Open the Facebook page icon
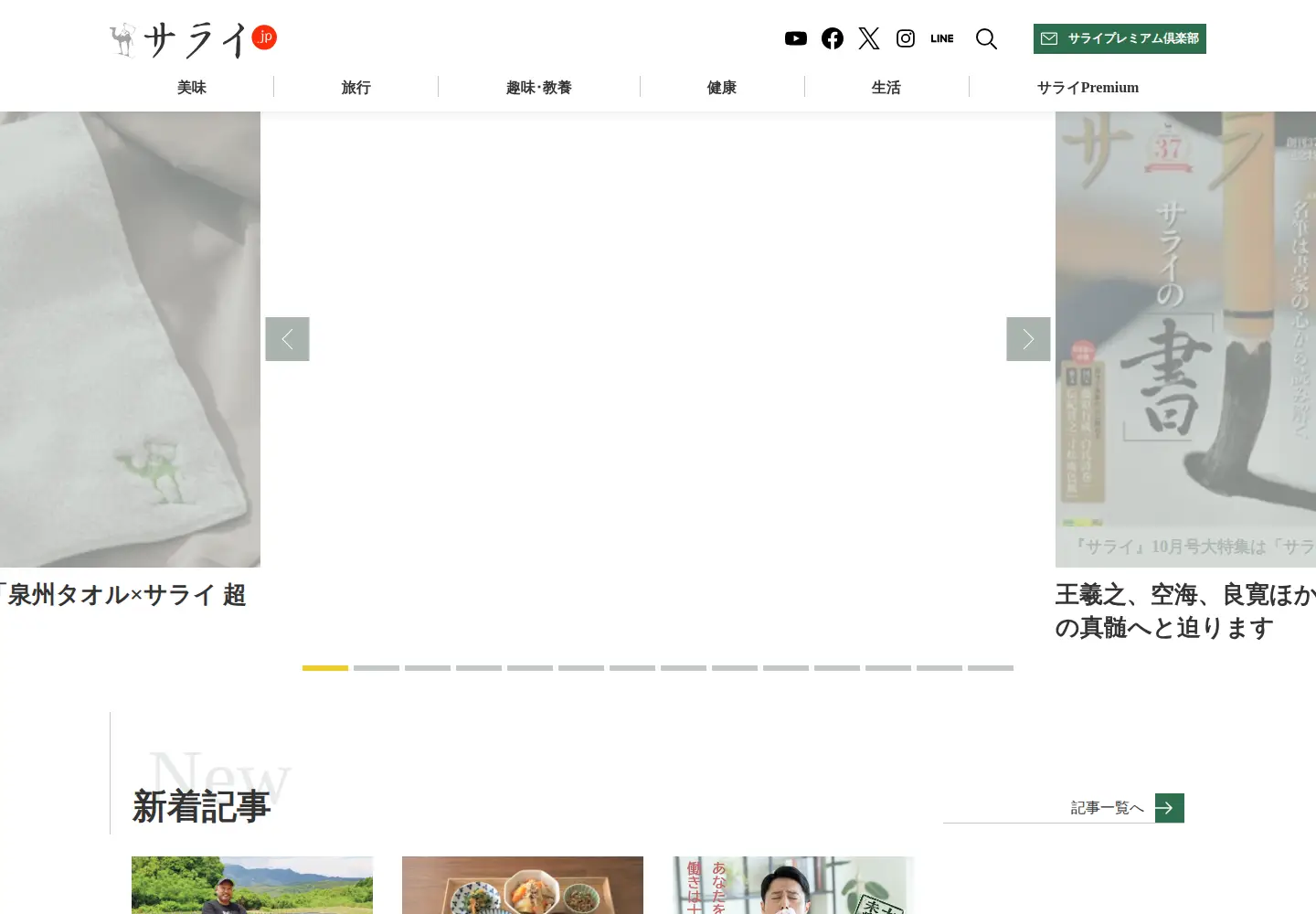Viewport: 1316px width, 914px height. (x=833, y=38)
